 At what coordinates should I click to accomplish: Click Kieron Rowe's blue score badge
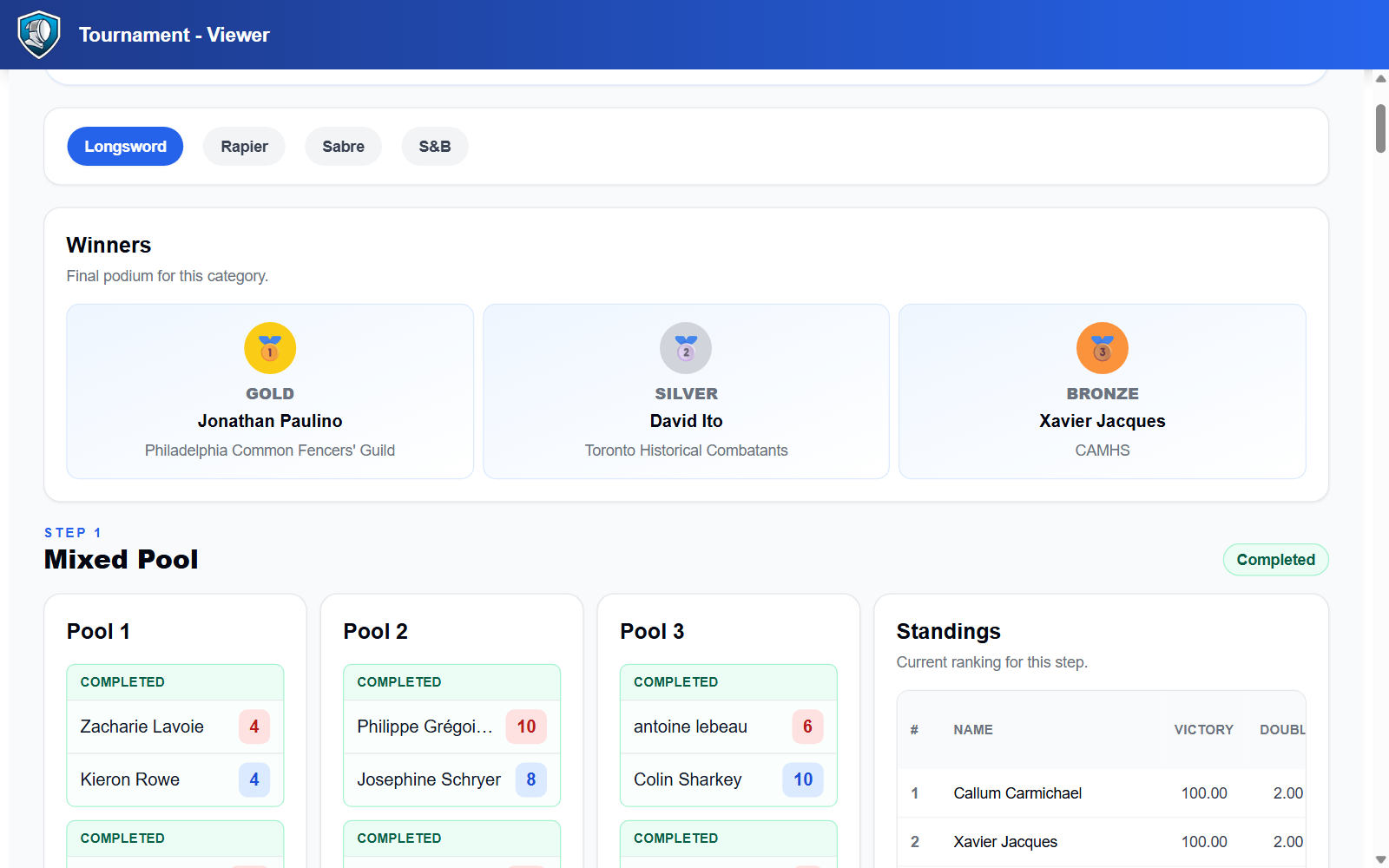(254, 779)
